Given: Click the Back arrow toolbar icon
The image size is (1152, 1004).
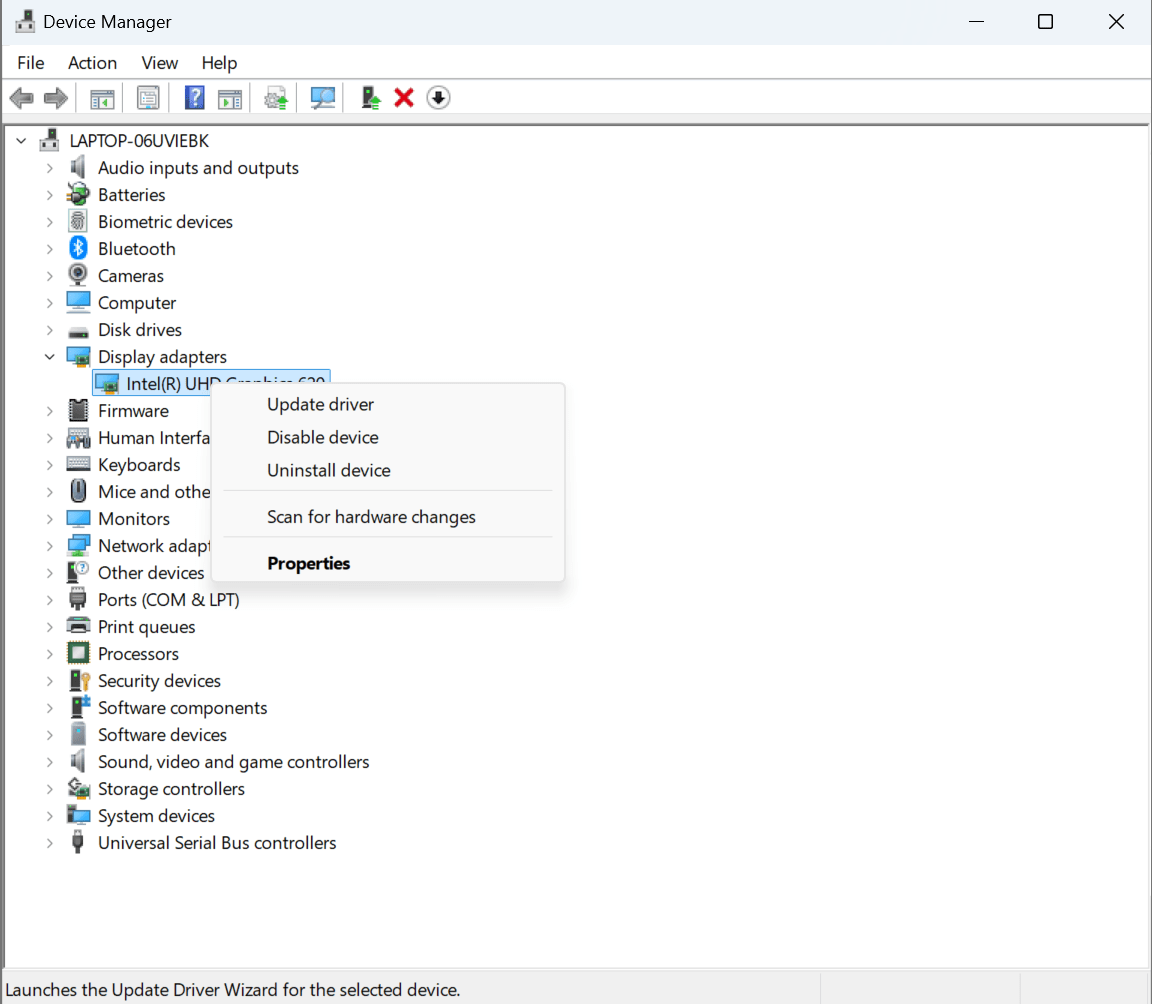Looking at the screenshot, I should 21,98.
